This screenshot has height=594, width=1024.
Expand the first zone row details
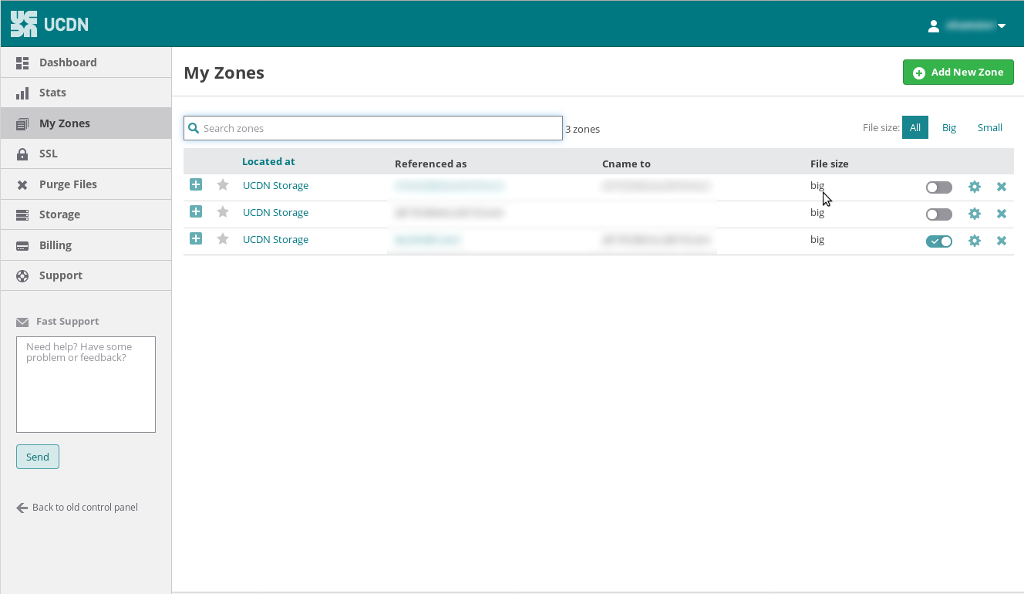196,185
